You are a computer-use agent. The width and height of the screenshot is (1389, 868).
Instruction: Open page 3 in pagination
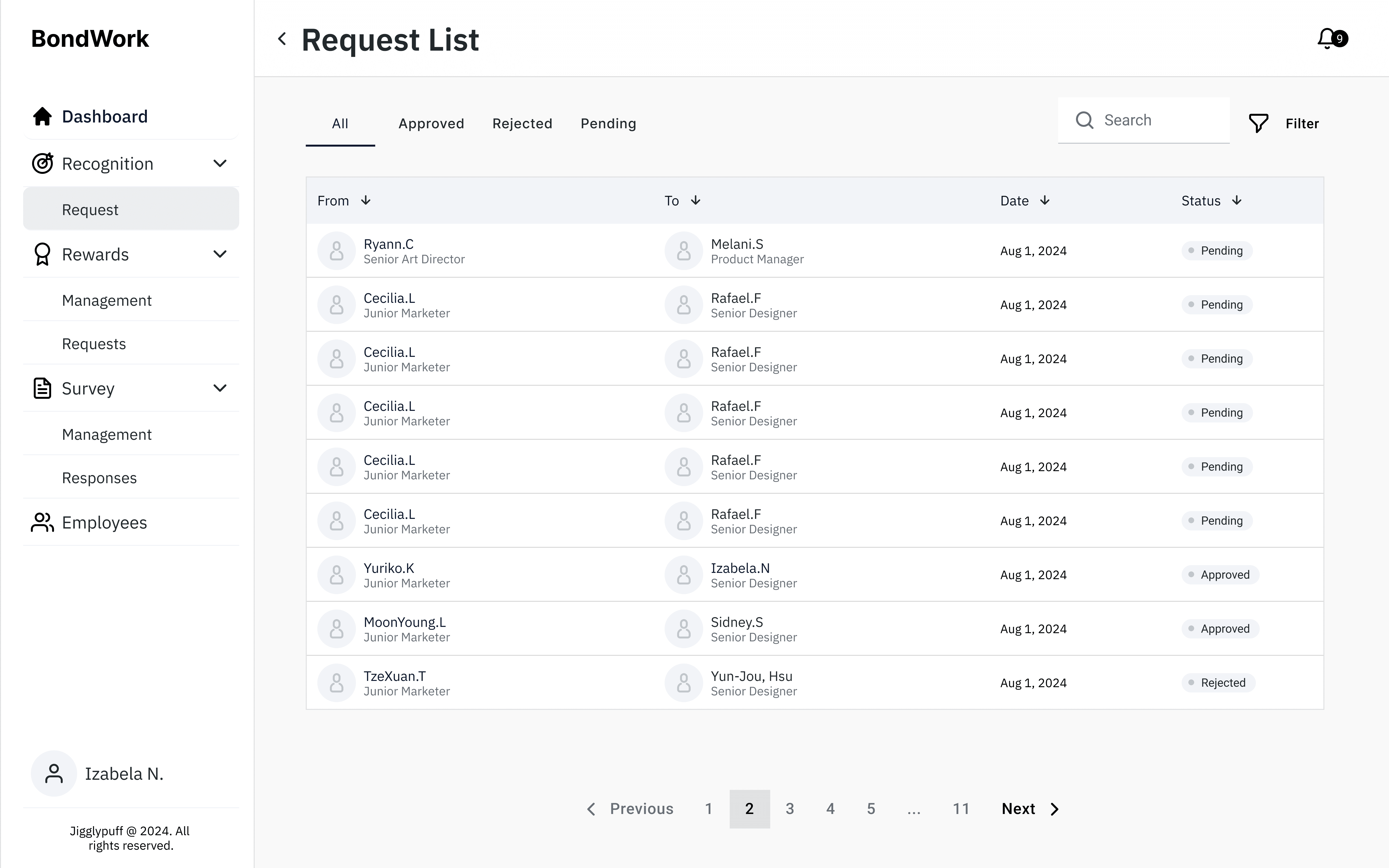(790, 809)
